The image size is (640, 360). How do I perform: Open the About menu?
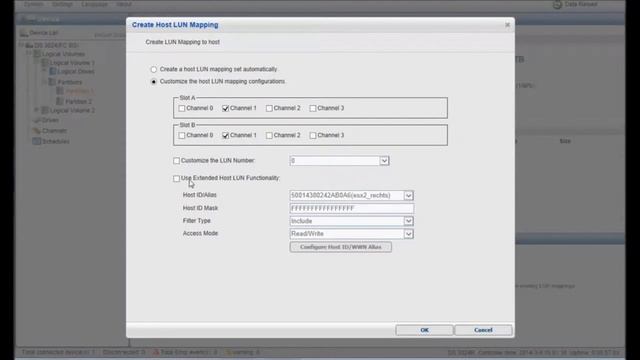124,4
